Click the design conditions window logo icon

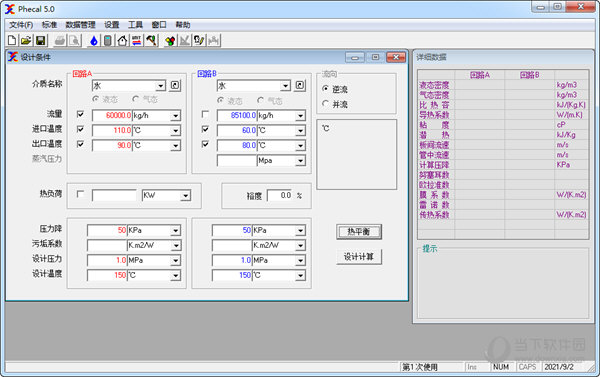click(13, 57)
